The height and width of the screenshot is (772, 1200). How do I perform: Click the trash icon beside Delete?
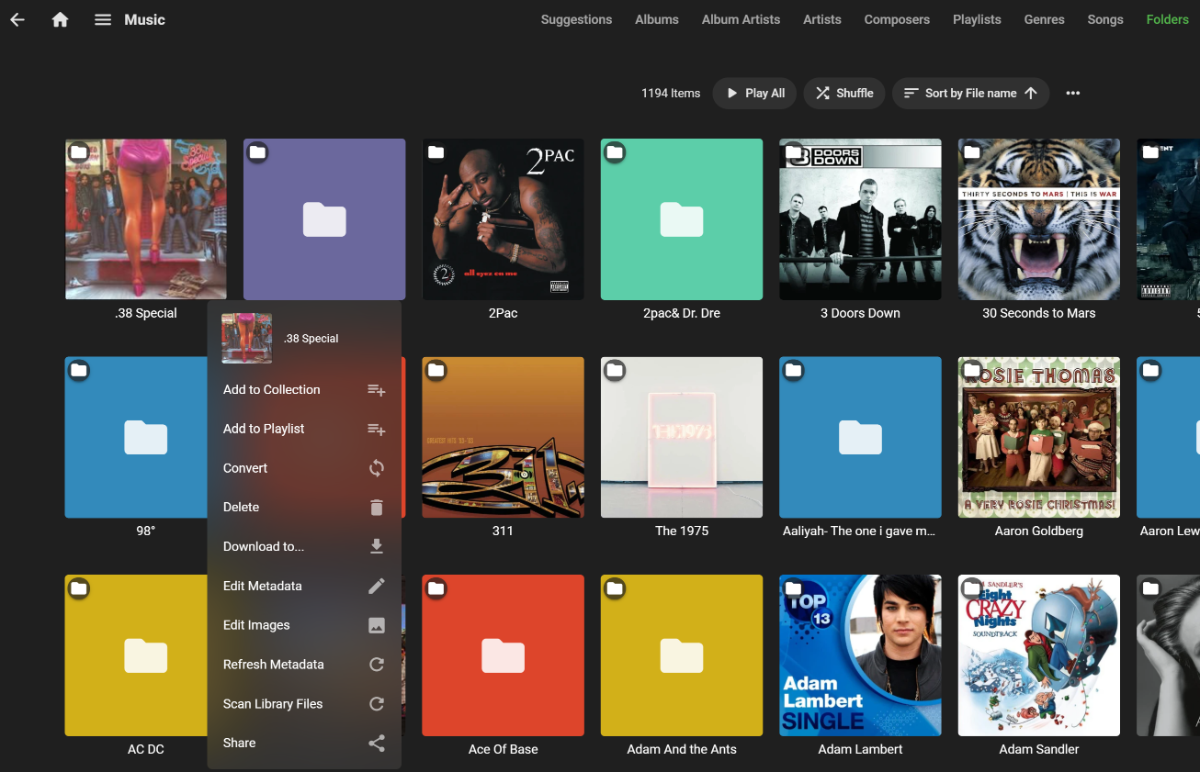coord(376,508)
